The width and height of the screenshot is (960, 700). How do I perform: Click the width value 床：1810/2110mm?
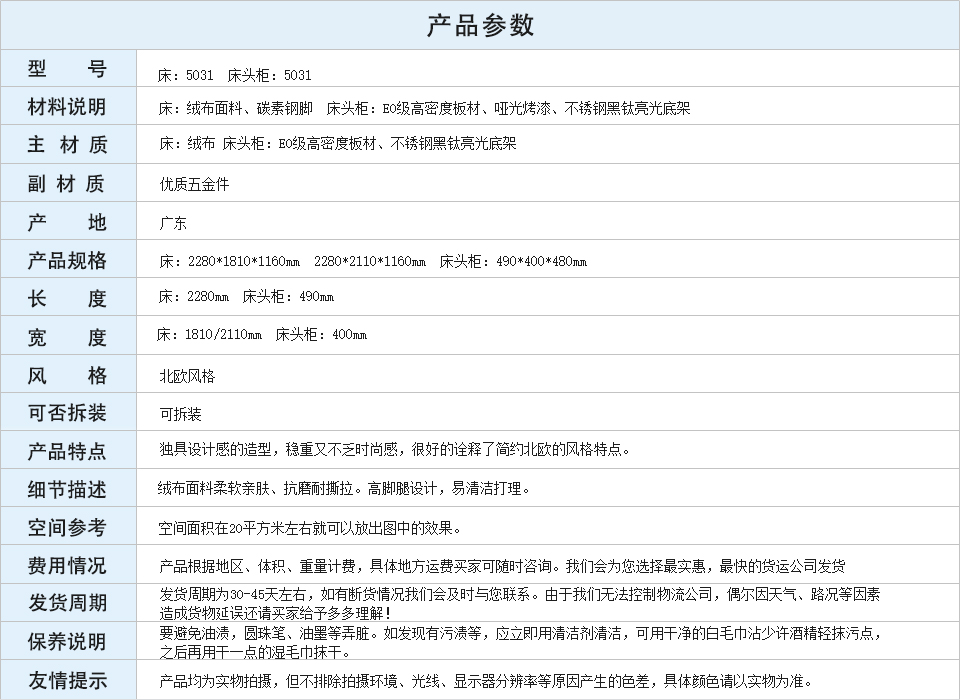209,334
